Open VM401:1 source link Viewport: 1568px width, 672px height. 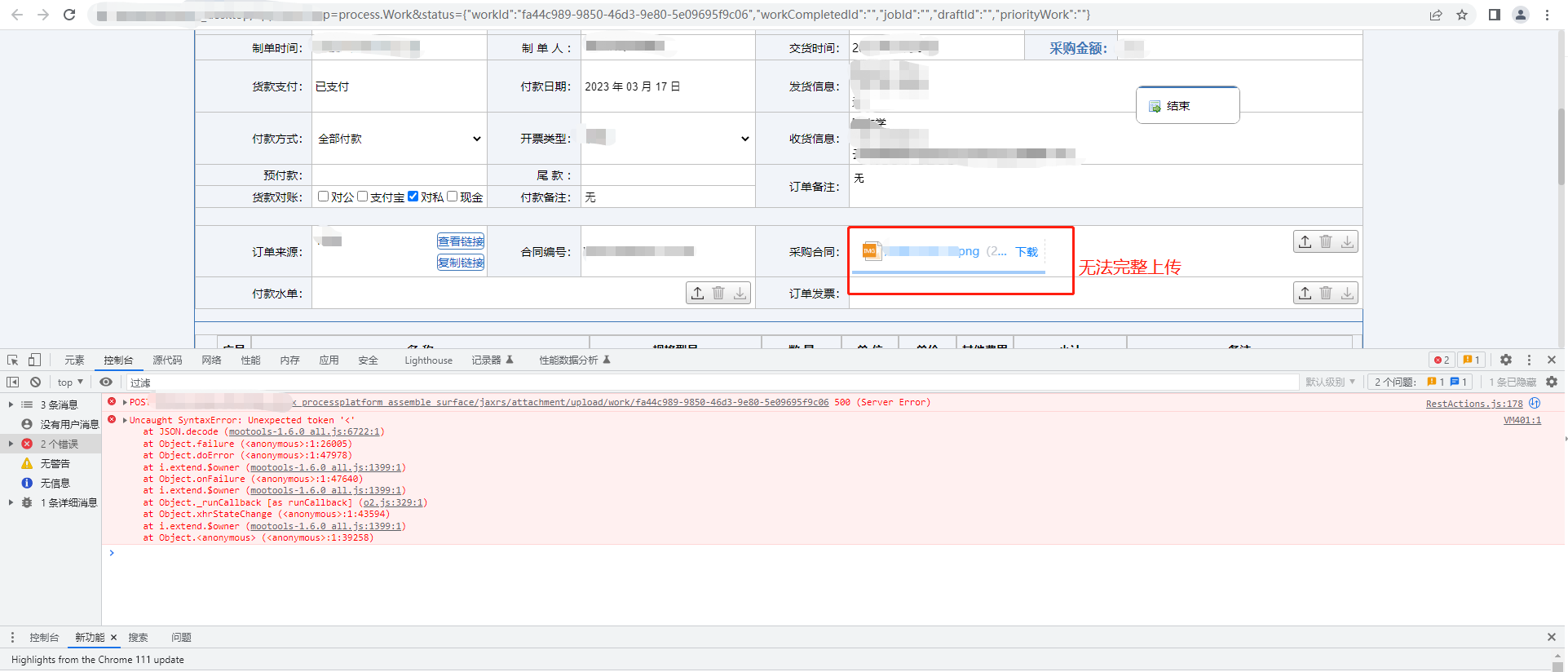pos(1522,421)
